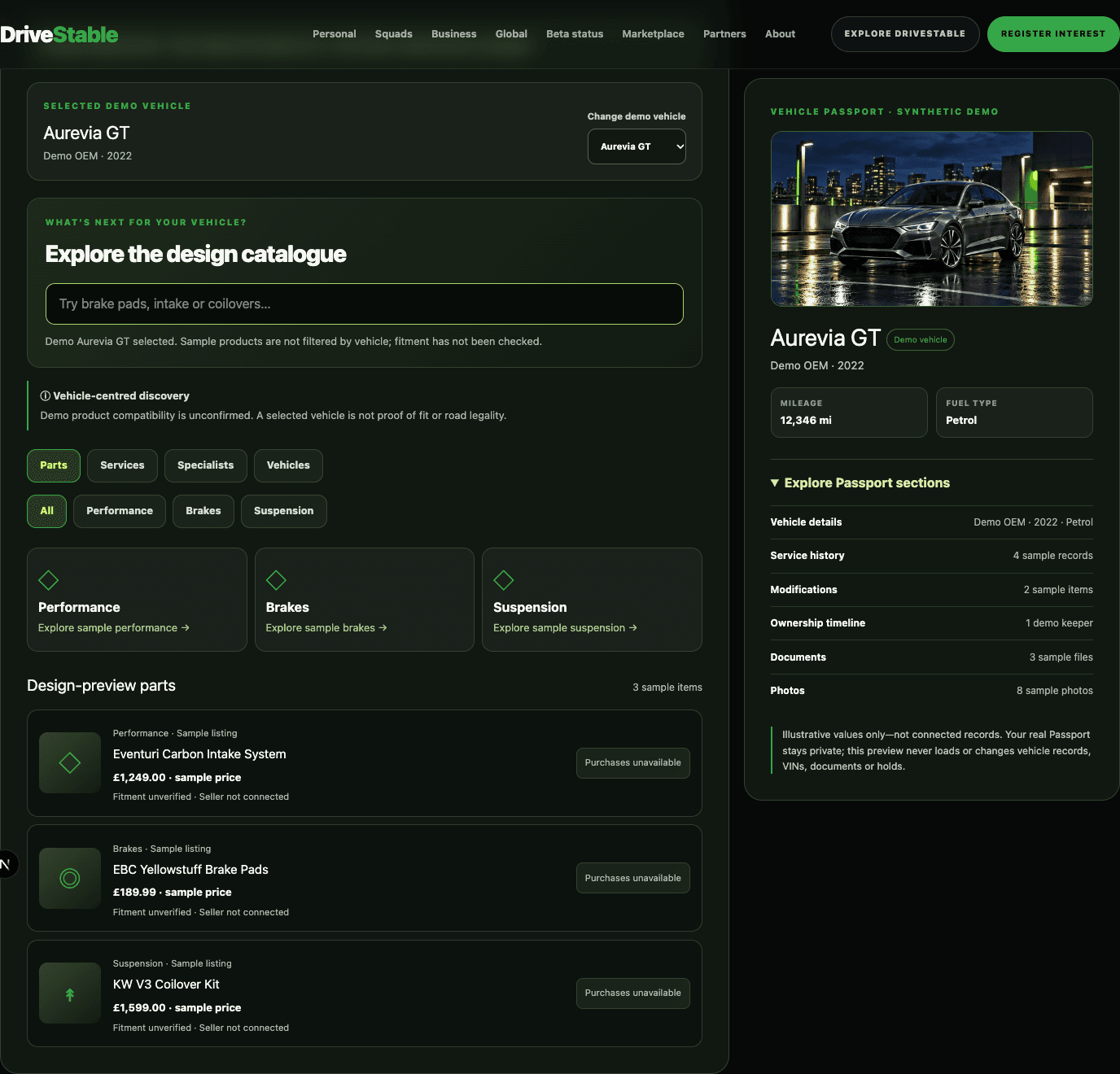1120x1074 pixels.
Task: Follow Explore sample brakes link
Action: [326, 628]
